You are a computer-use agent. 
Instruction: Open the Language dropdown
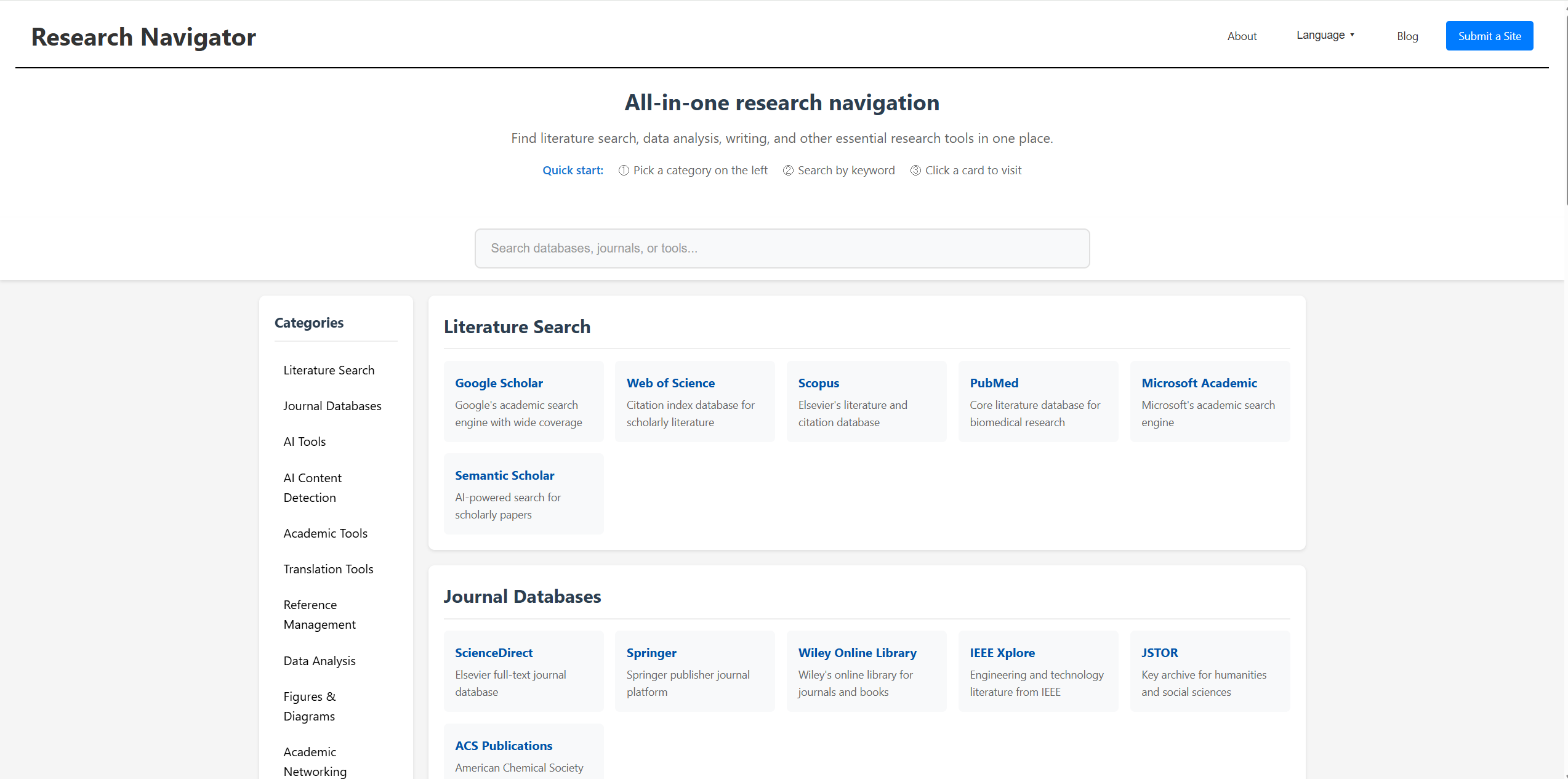(1325, 35)
